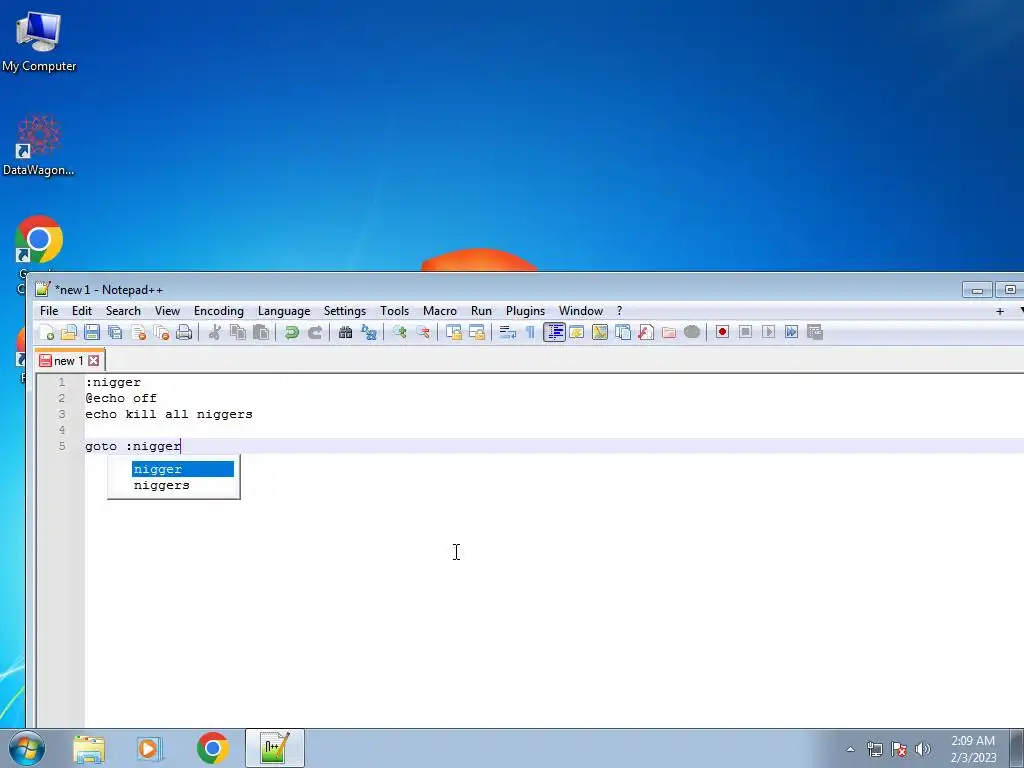Click the Paste toolbar icon
This screenshot has height=768, width=1024.
pos(261,332)
